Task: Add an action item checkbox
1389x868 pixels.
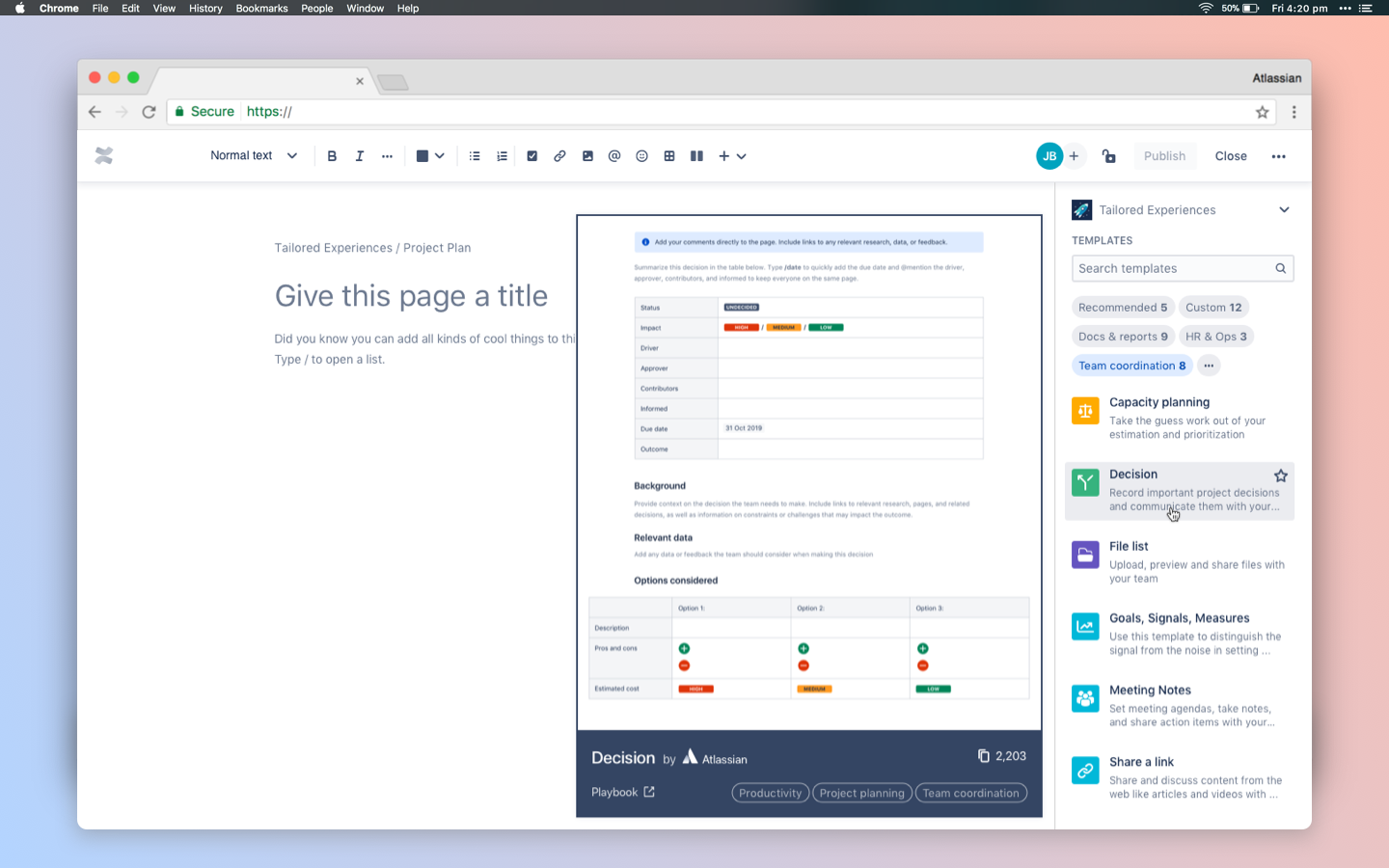Action: click(531, 156)
